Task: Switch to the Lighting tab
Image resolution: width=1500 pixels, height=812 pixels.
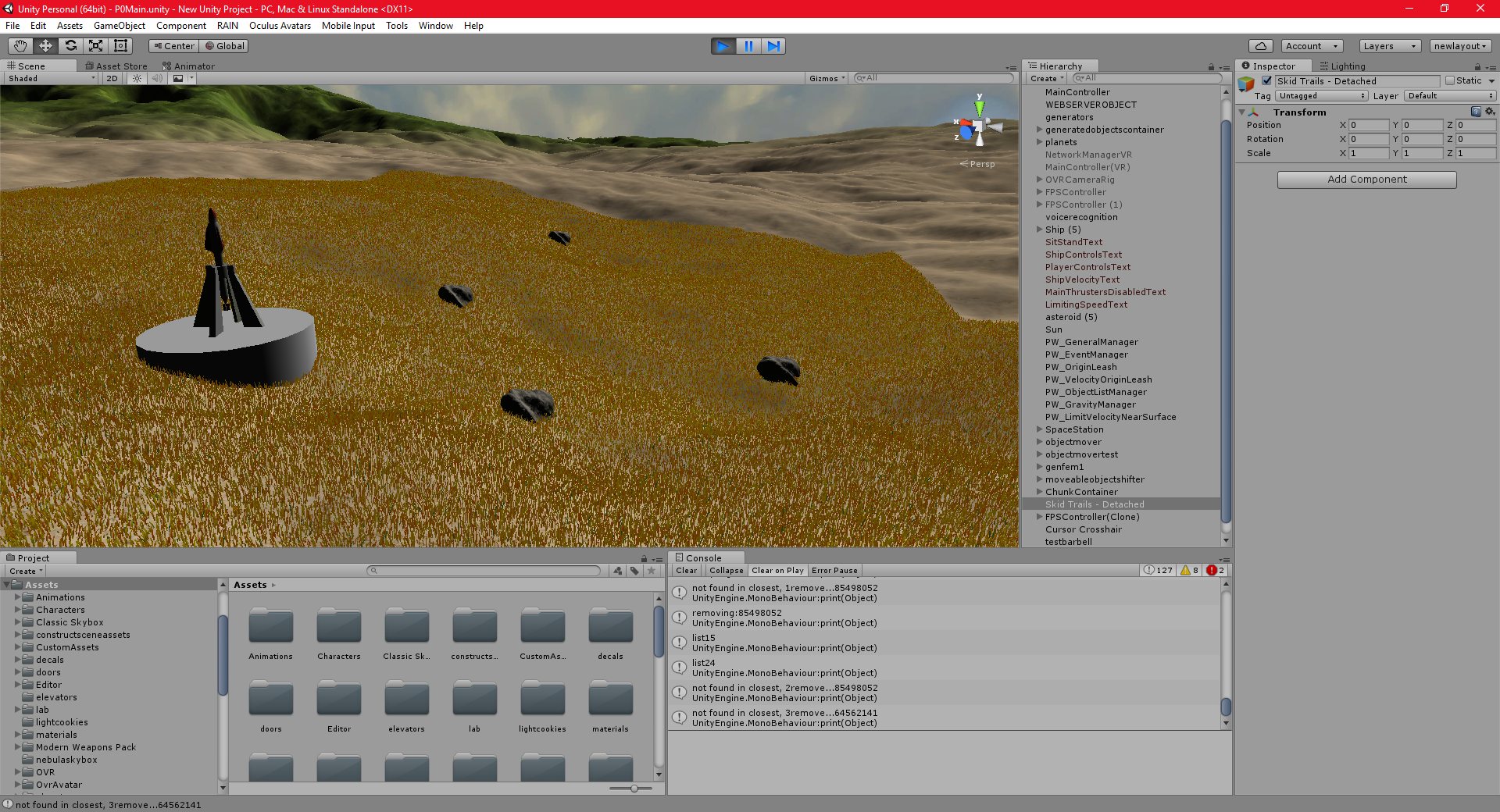Action: 1342,66
